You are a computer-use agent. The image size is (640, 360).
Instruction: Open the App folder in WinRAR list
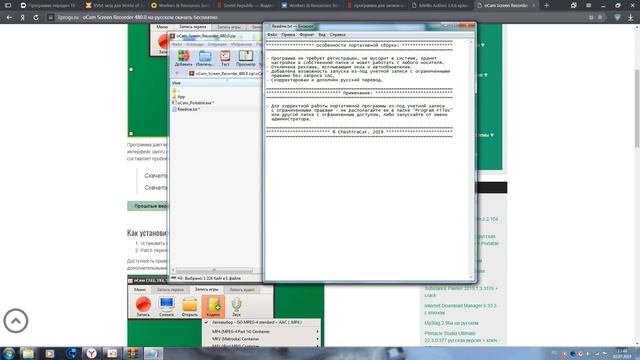[x=181, y=97]
